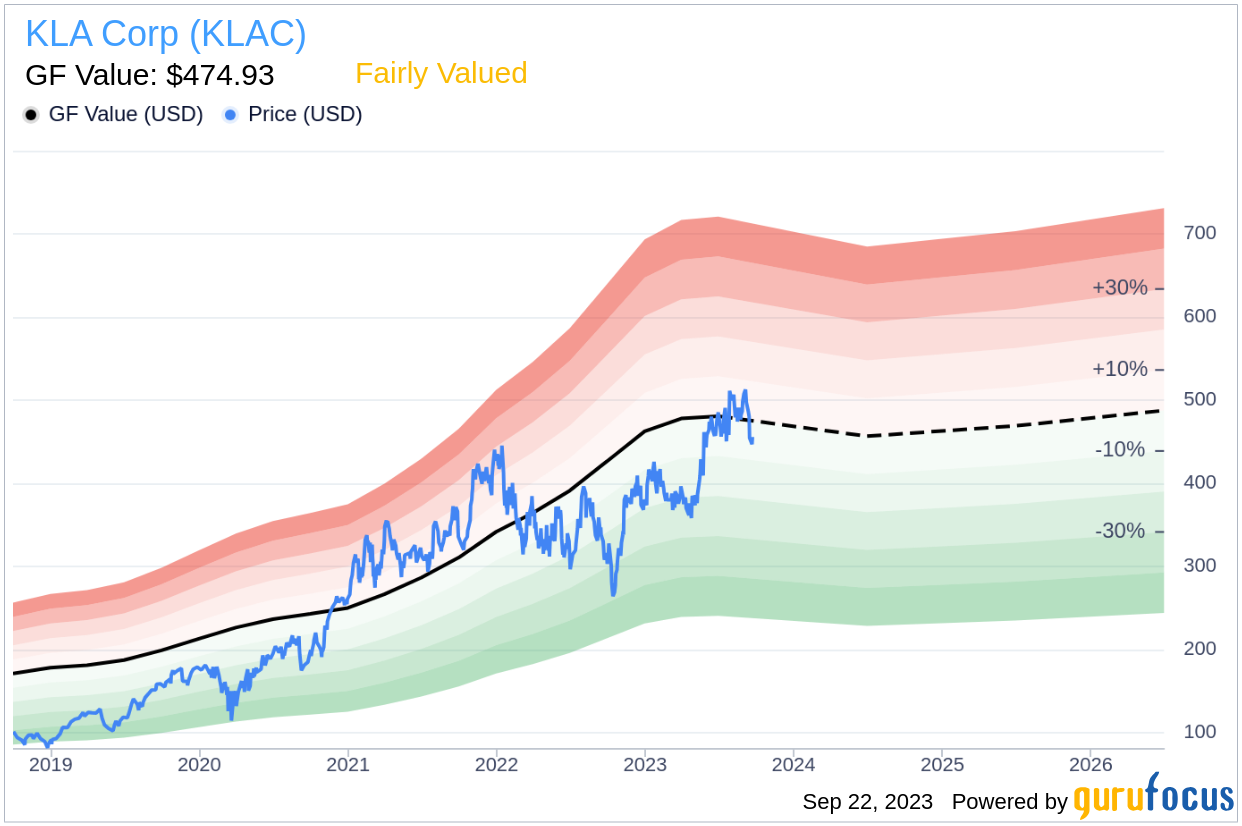Screen dimensions: 1242x826
Task: Click the 100 y-axis value label
Action: 1200,732
